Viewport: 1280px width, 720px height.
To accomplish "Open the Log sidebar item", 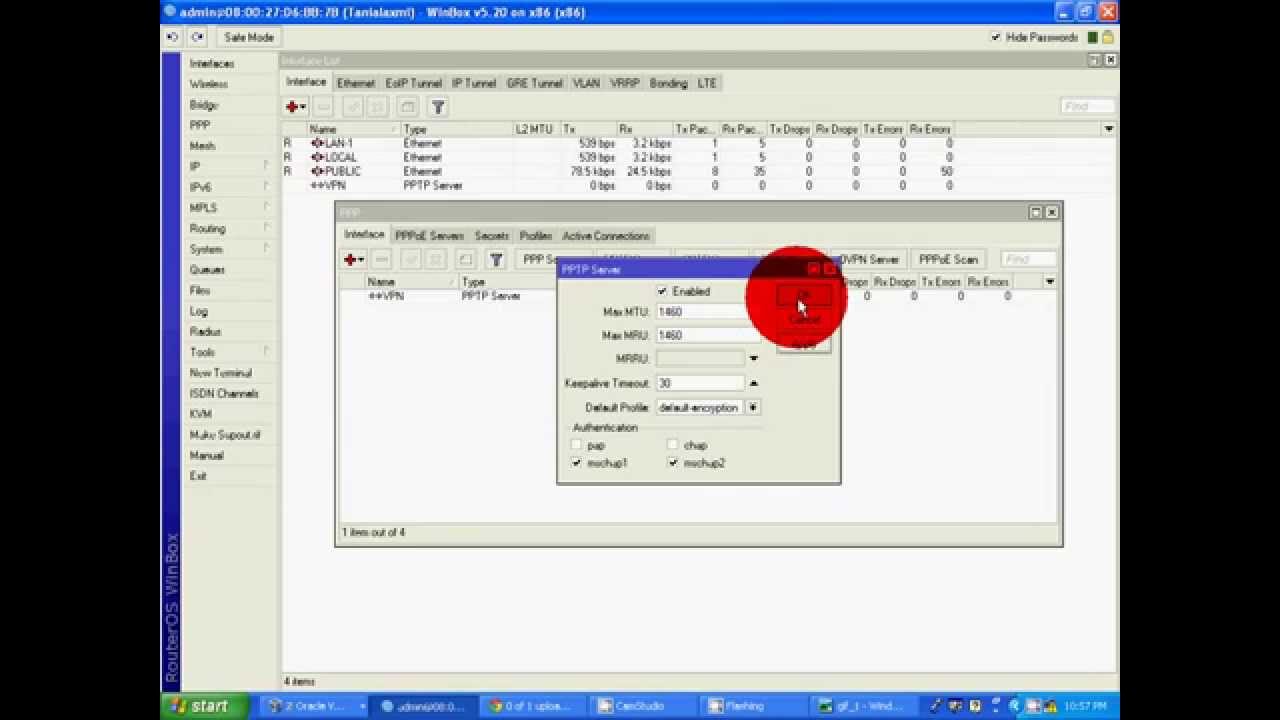I will click(x=199, y=311).
